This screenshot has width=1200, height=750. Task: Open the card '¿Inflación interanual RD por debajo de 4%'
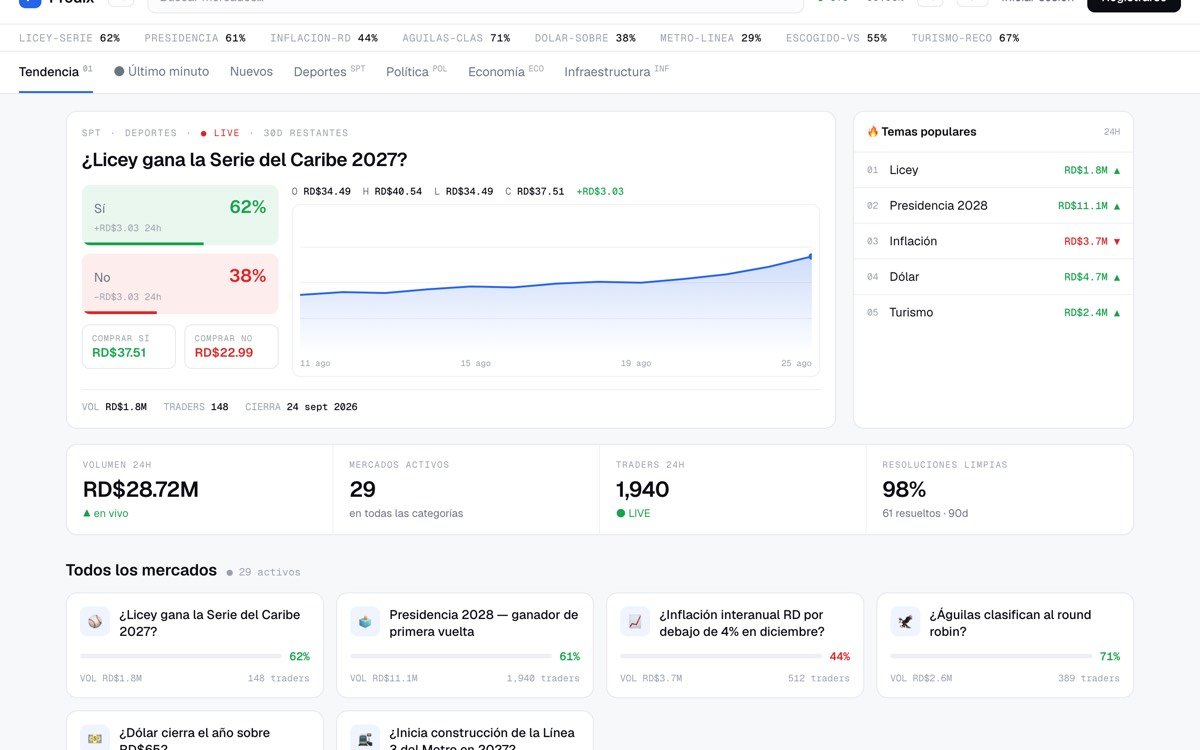pyautogui.click(x=735, y=645)
